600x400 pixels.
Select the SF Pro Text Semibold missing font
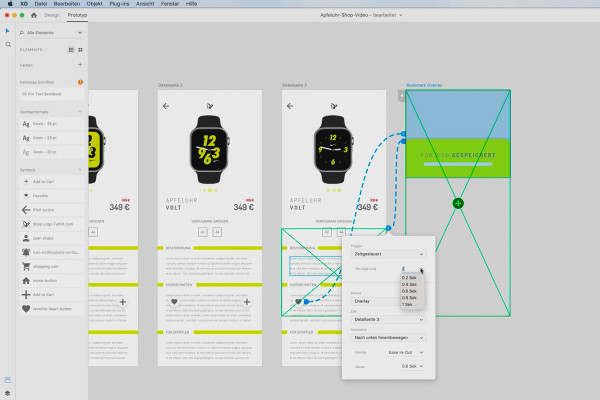tap(51, 94)
